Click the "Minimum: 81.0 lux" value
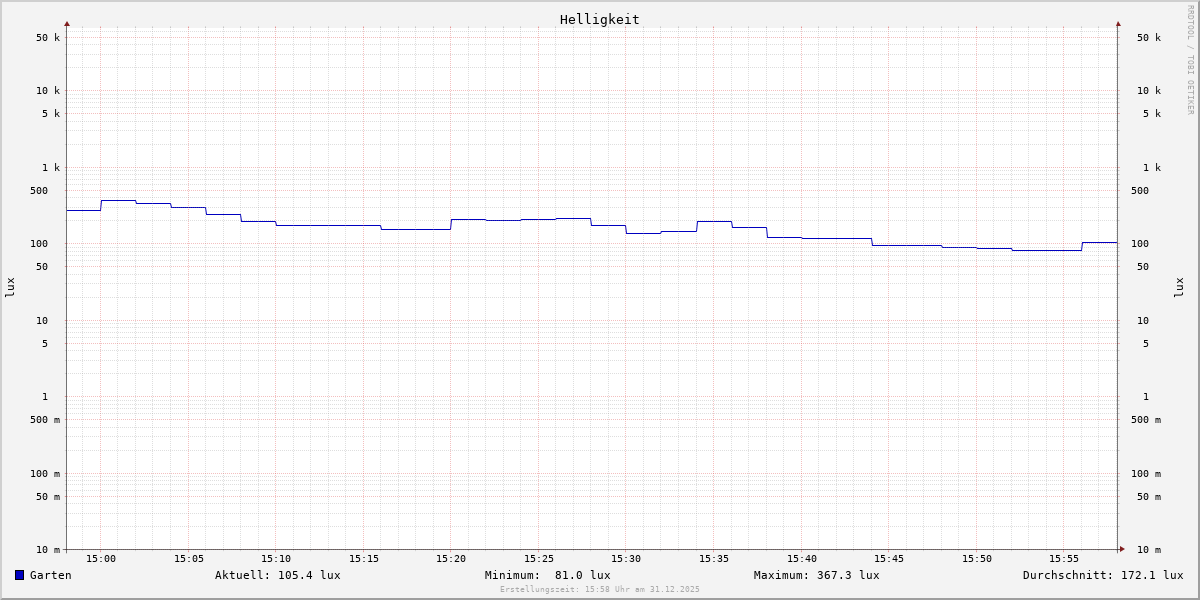The image size is (1200, 600). coord(548,575)
